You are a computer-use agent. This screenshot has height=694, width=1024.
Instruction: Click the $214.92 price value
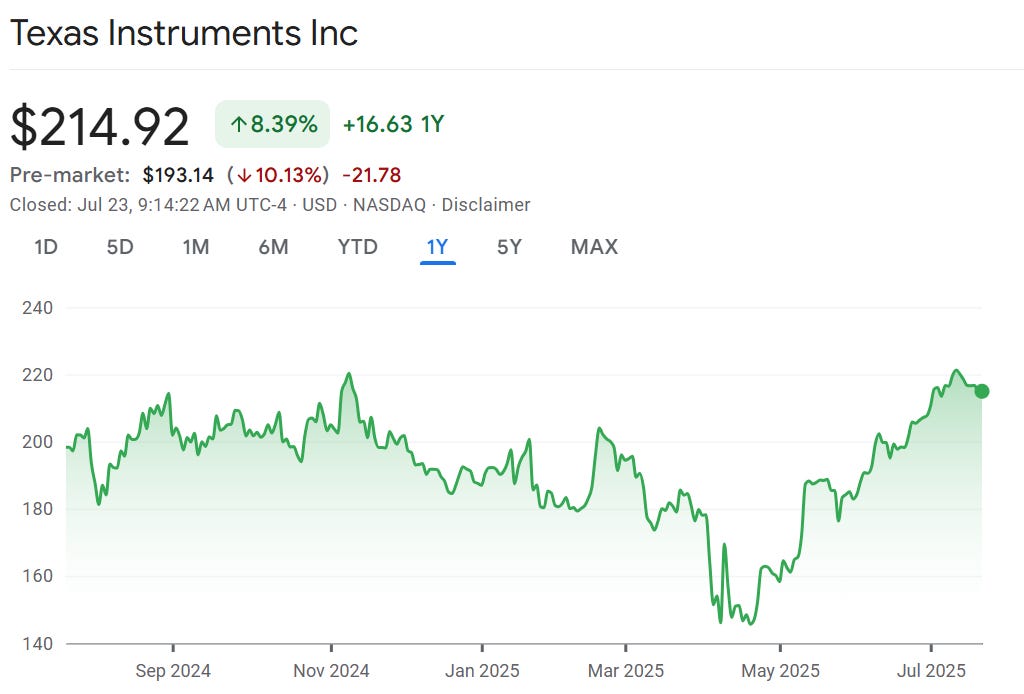click(100, 126)
